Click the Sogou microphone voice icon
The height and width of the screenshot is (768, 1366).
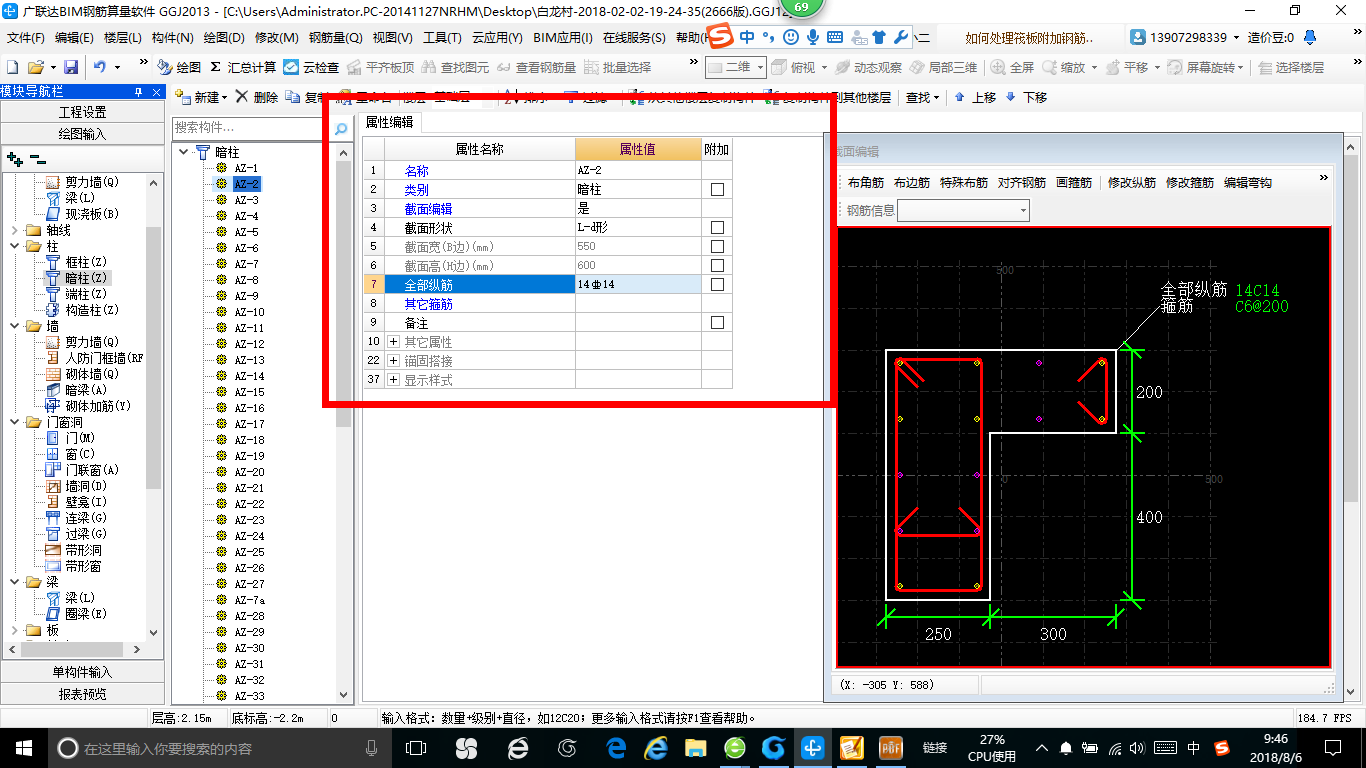point(813,37)
